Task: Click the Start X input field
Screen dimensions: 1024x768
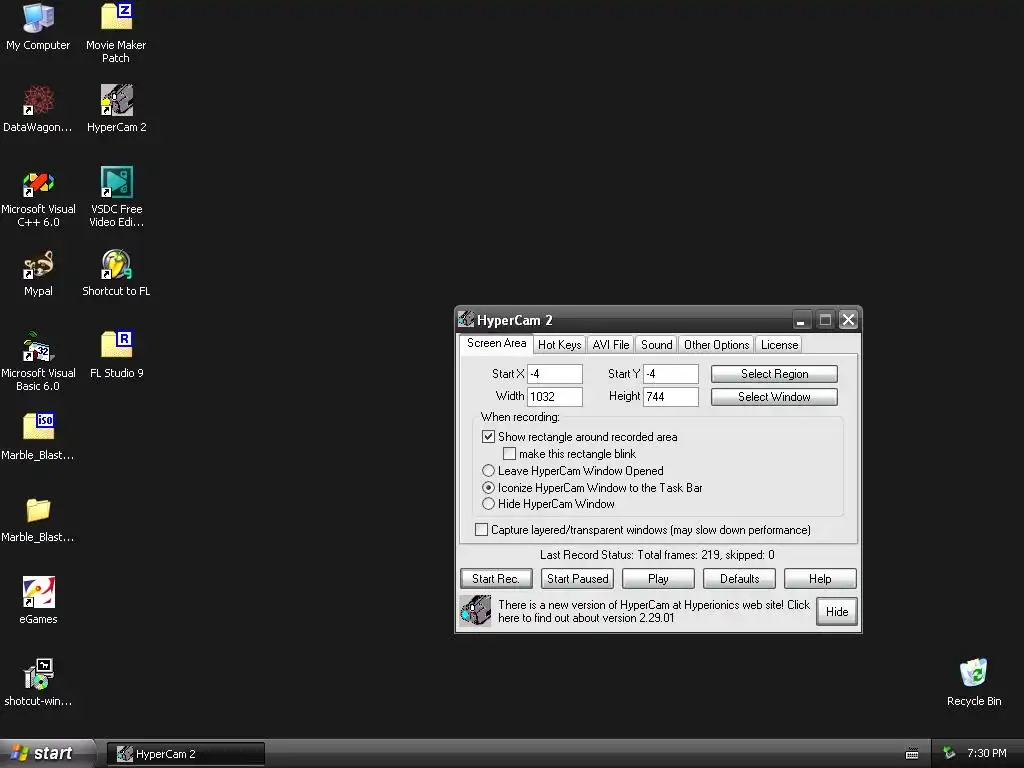Action: (555, 374)
